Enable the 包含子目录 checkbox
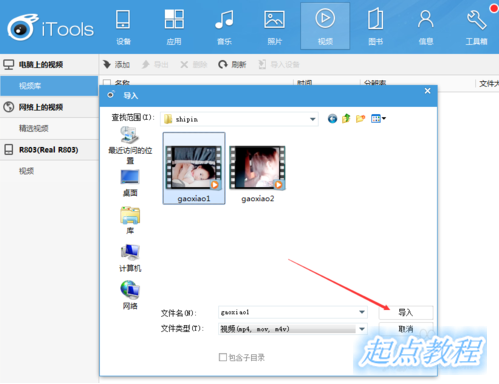Viewport: 499px width, 384px height. point(223,357)
